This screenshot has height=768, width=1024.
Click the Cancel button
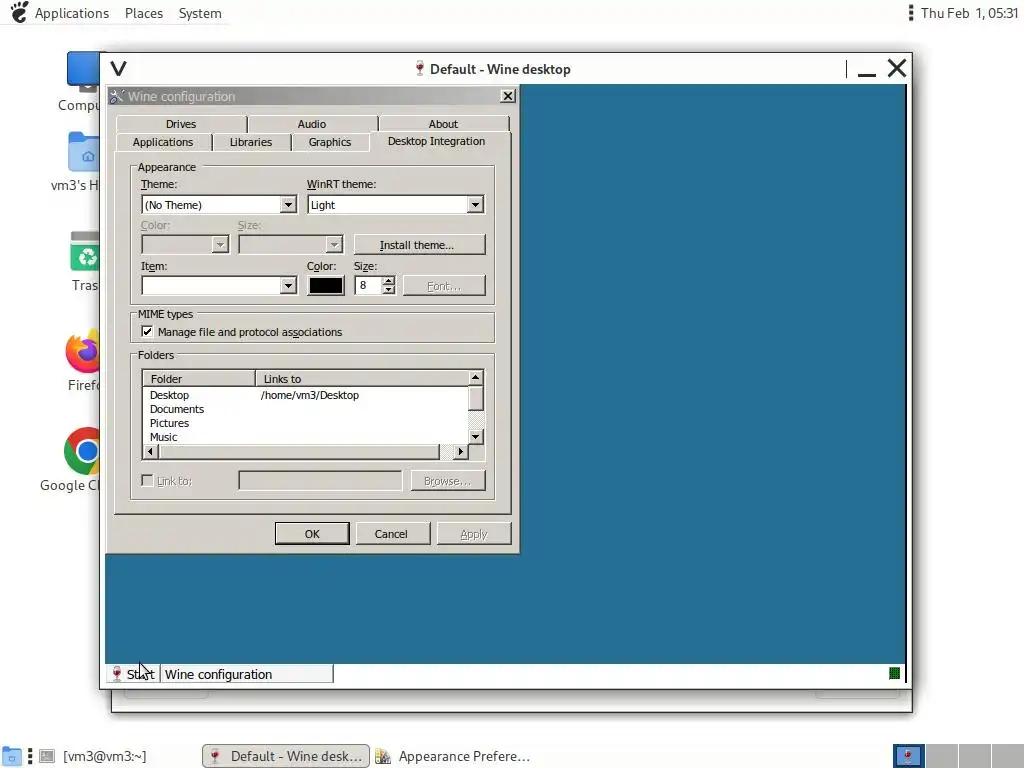(x=391, y=534)
